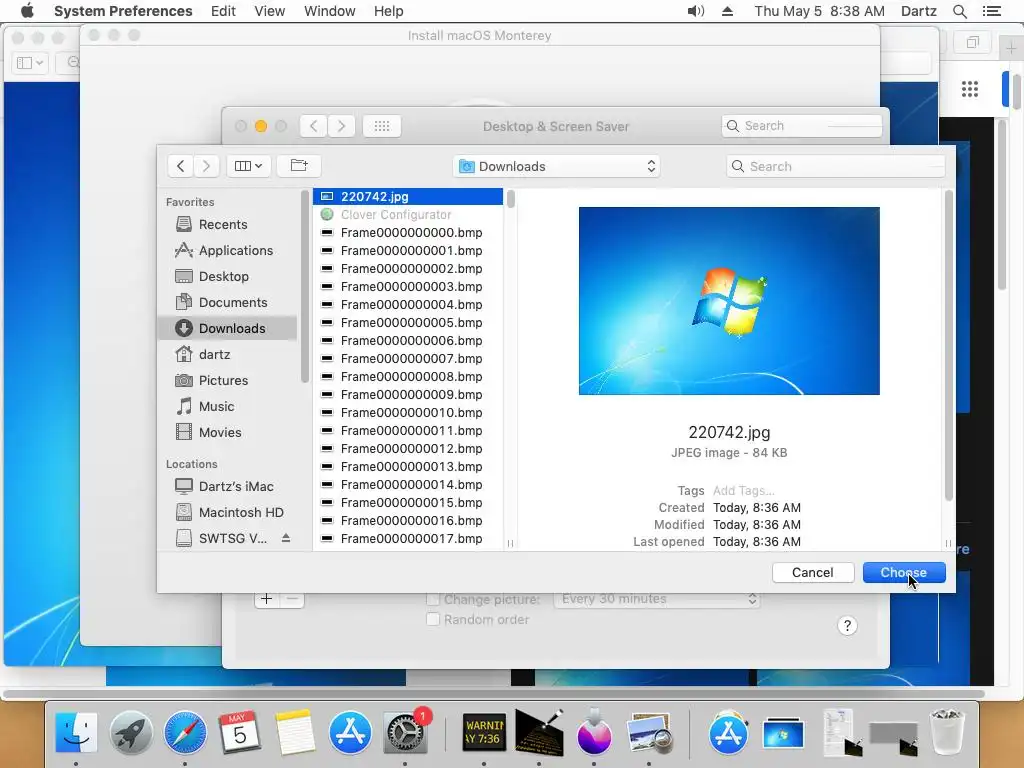Open column view options dropdown
The width and height of the screenshot is (1024, 768).
(248, 166)
